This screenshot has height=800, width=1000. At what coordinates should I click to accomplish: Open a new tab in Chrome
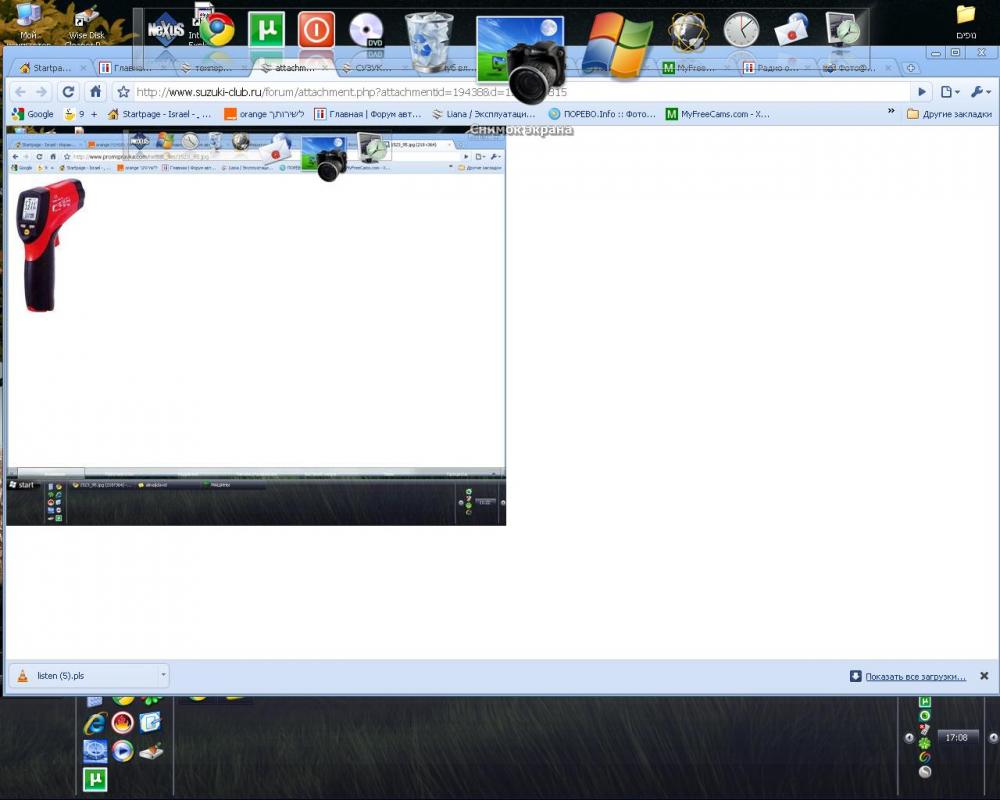coord(911,68)
